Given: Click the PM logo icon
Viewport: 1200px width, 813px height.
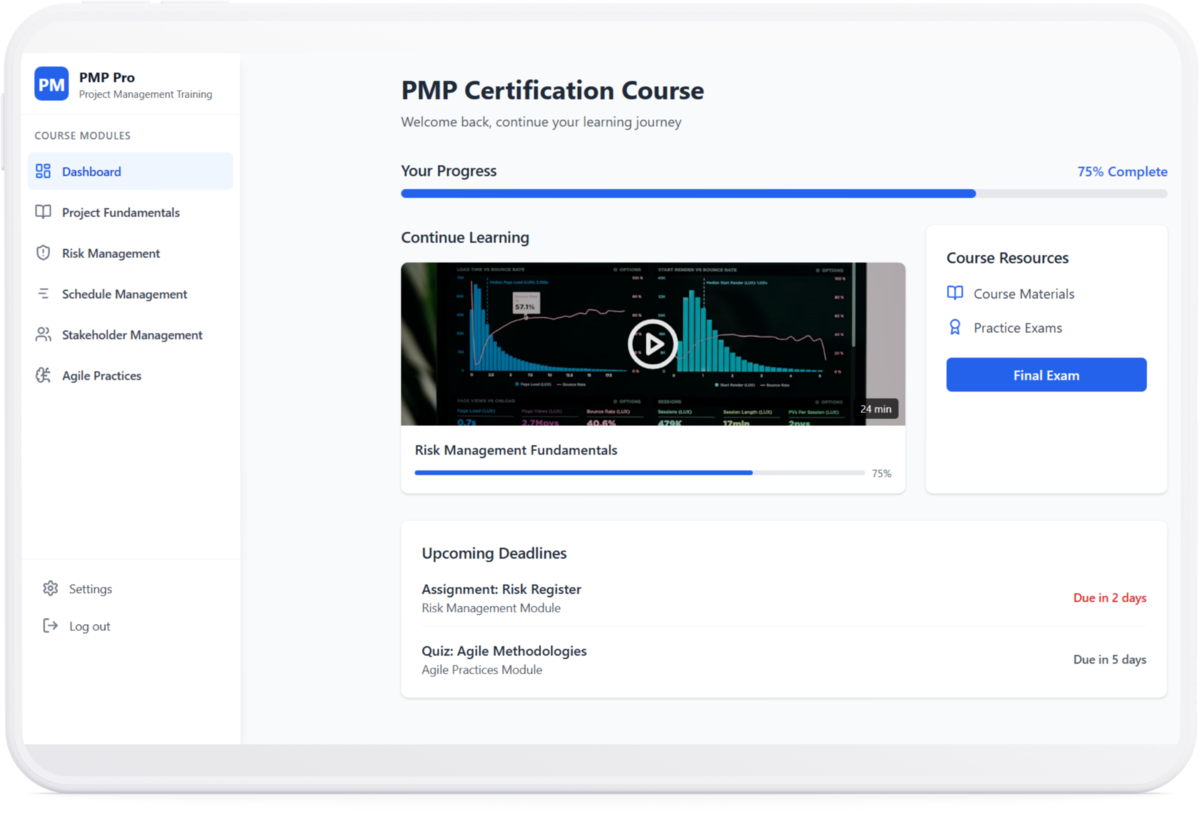Looking at the screenshot, I should click(x=51, y=84).
